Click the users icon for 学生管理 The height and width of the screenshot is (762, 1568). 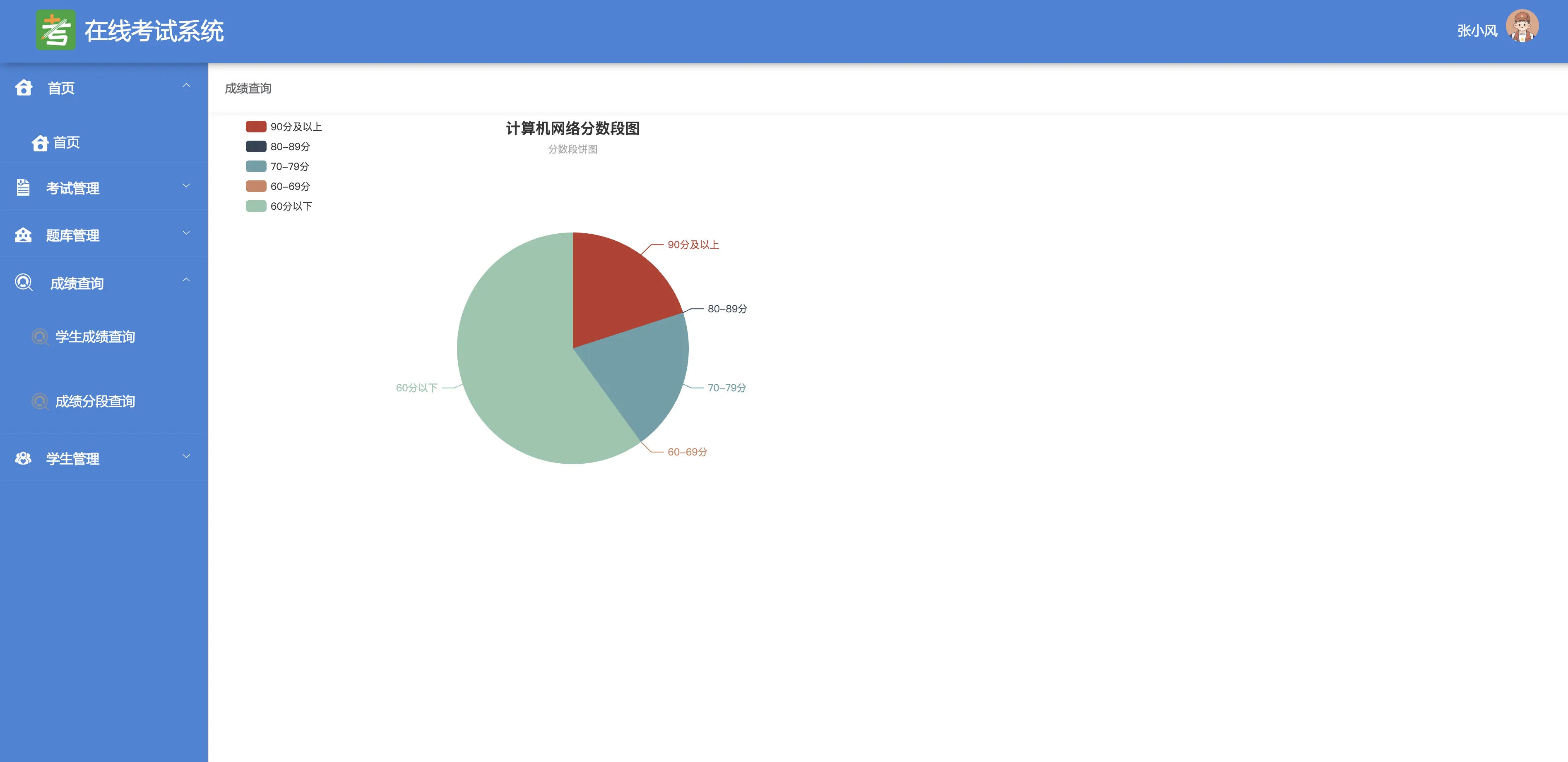(x=23, y=458)
